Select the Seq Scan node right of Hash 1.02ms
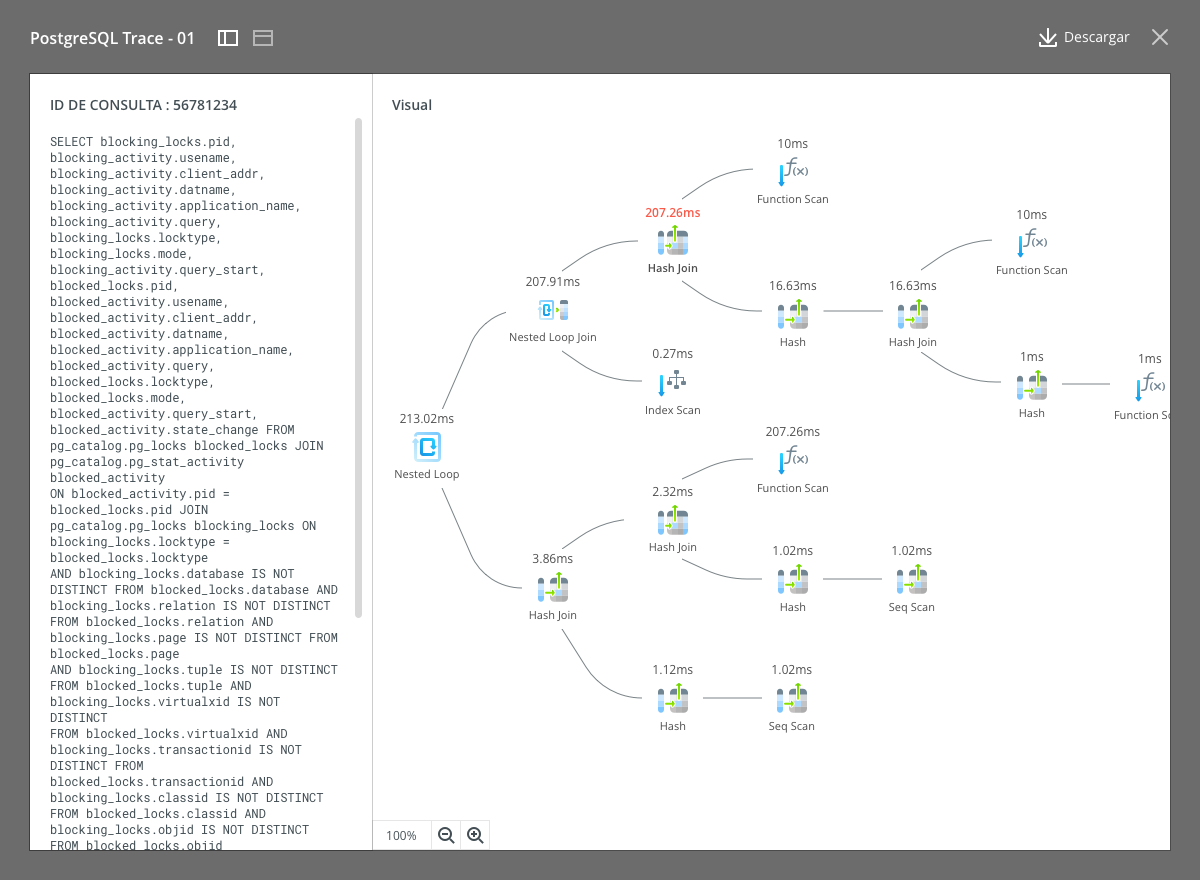The width and height of the screenshot is (1200, 880). 912,580
